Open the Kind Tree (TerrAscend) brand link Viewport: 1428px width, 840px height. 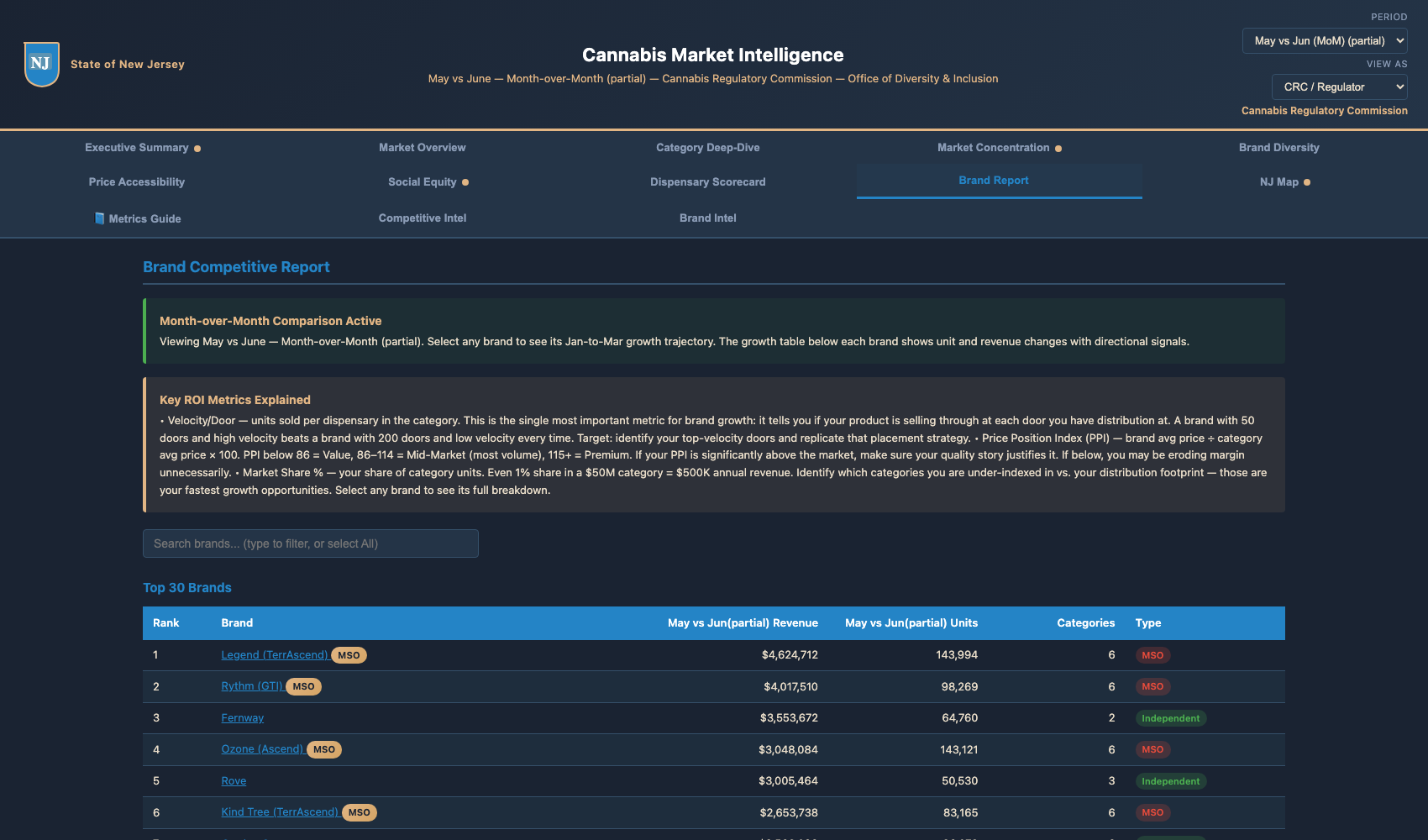(x=280, y=812)
